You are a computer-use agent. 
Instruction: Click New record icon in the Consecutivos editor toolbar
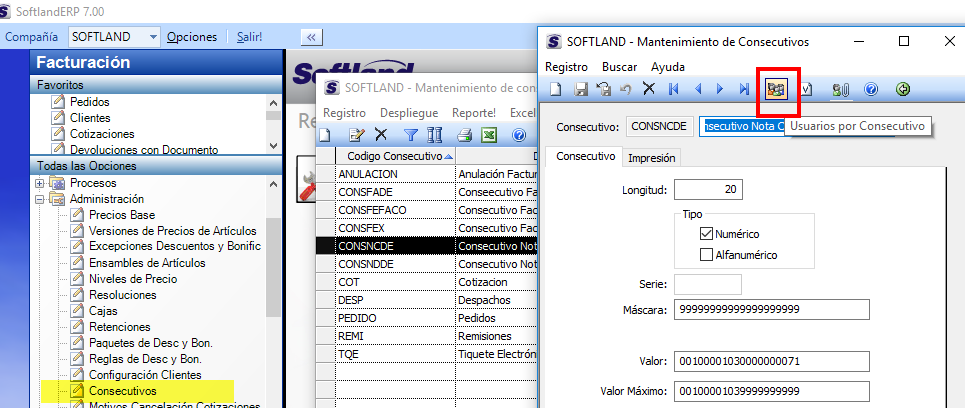pos(556,90)
